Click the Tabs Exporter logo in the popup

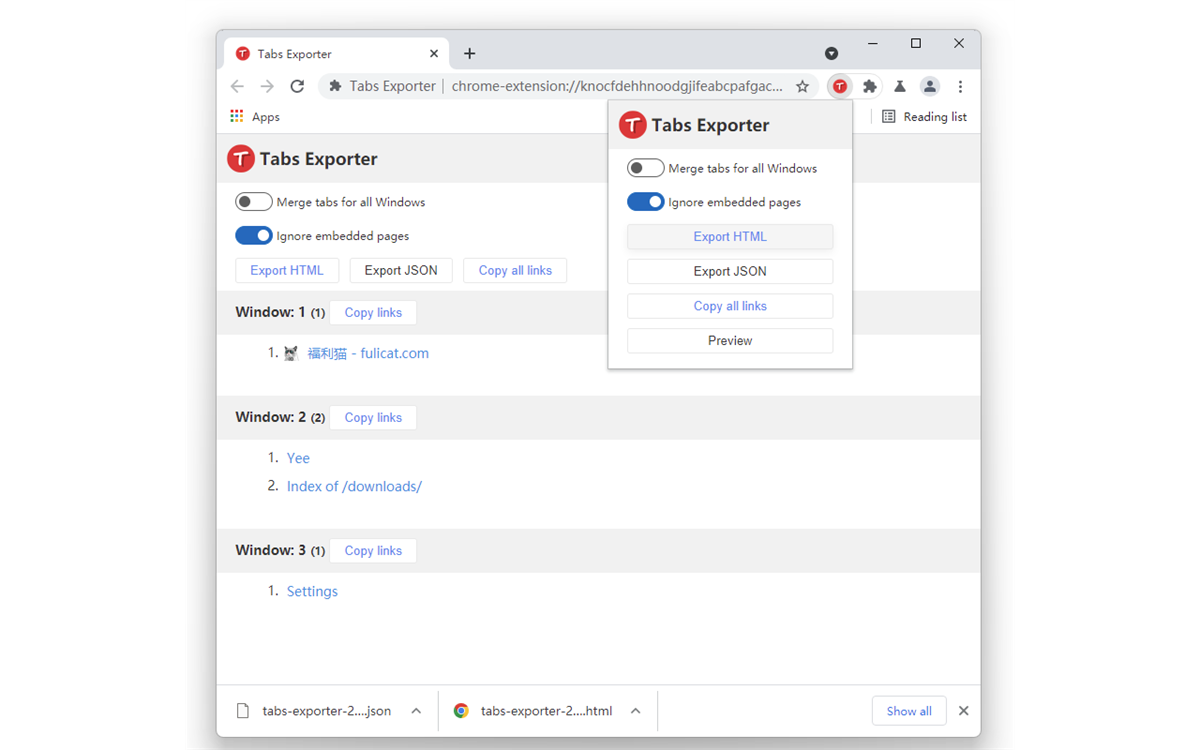coord(633,125)
